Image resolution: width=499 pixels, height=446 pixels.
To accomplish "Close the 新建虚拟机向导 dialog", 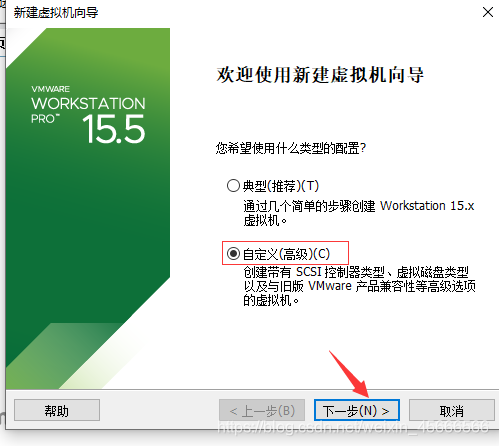I will tap(488, 12).
